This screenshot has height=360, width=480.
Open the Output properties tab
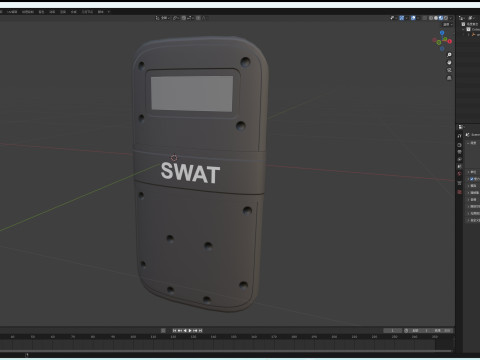pyautogui.click(x=459, y=152)
